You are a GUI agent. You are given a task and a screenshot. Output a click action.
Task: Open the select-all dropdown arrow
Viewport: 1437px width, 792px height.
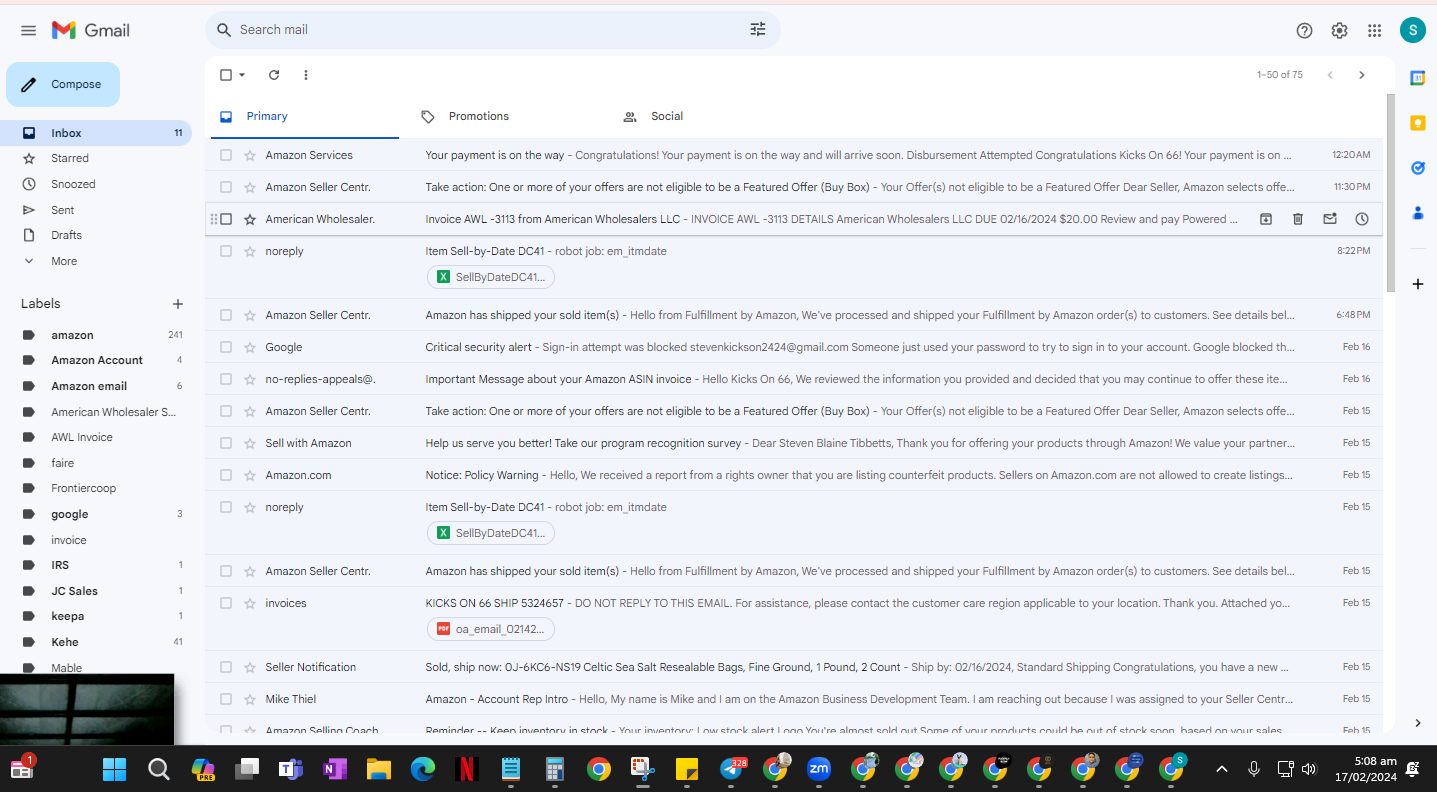(242, 75)
